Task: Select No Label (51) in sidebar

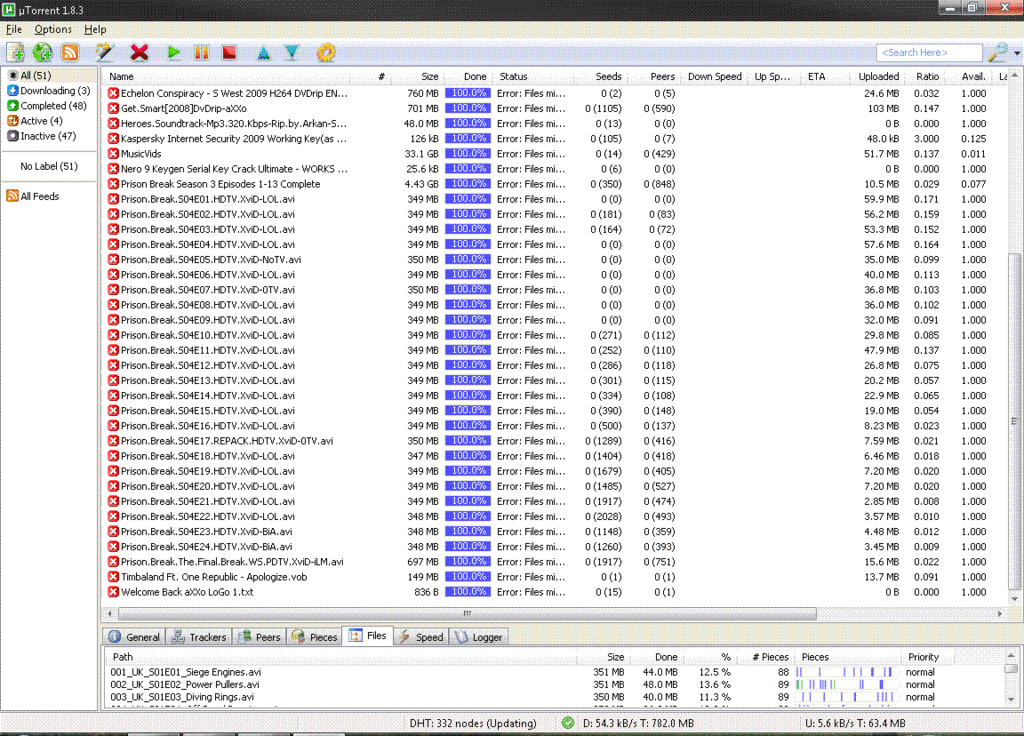Action: point(49,166)
